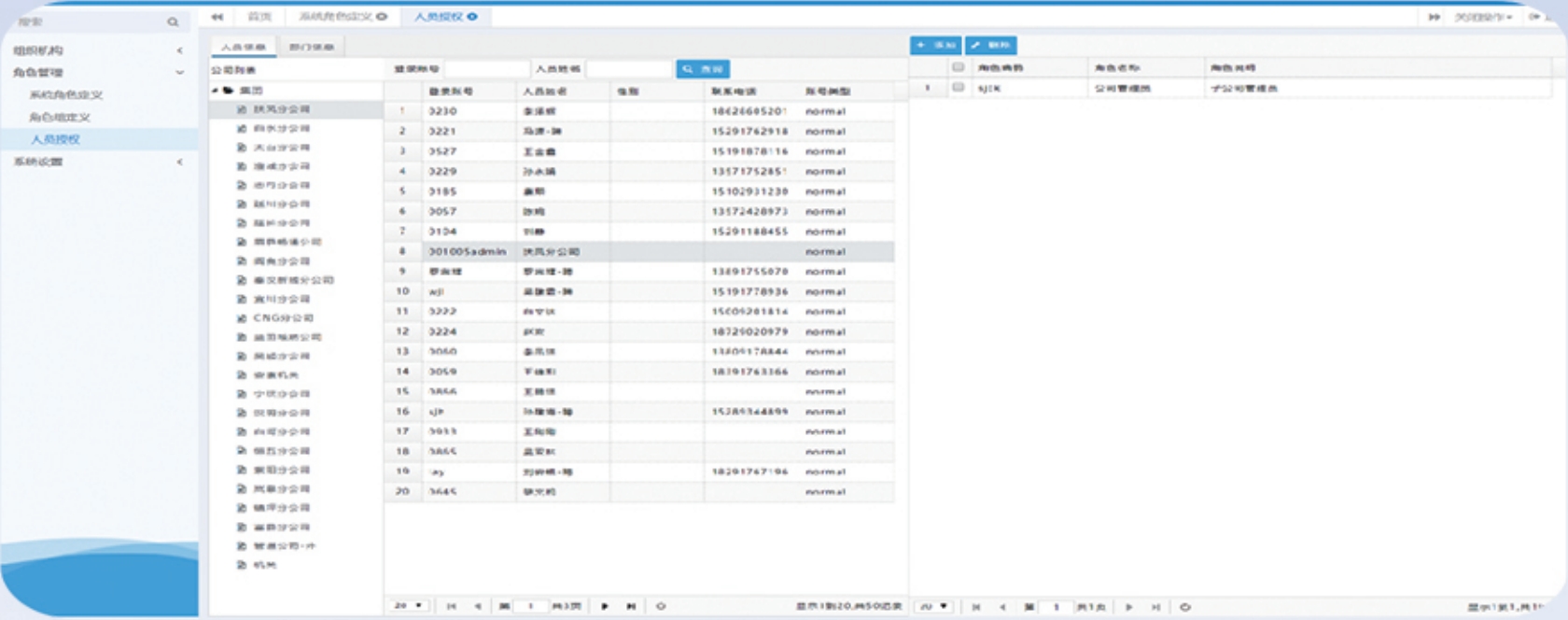Image resolution: width=1568 pixels, height=620 pixels.
Task: Click the blue pencil-icon button beside add
Action: click(x=991, y=45)
